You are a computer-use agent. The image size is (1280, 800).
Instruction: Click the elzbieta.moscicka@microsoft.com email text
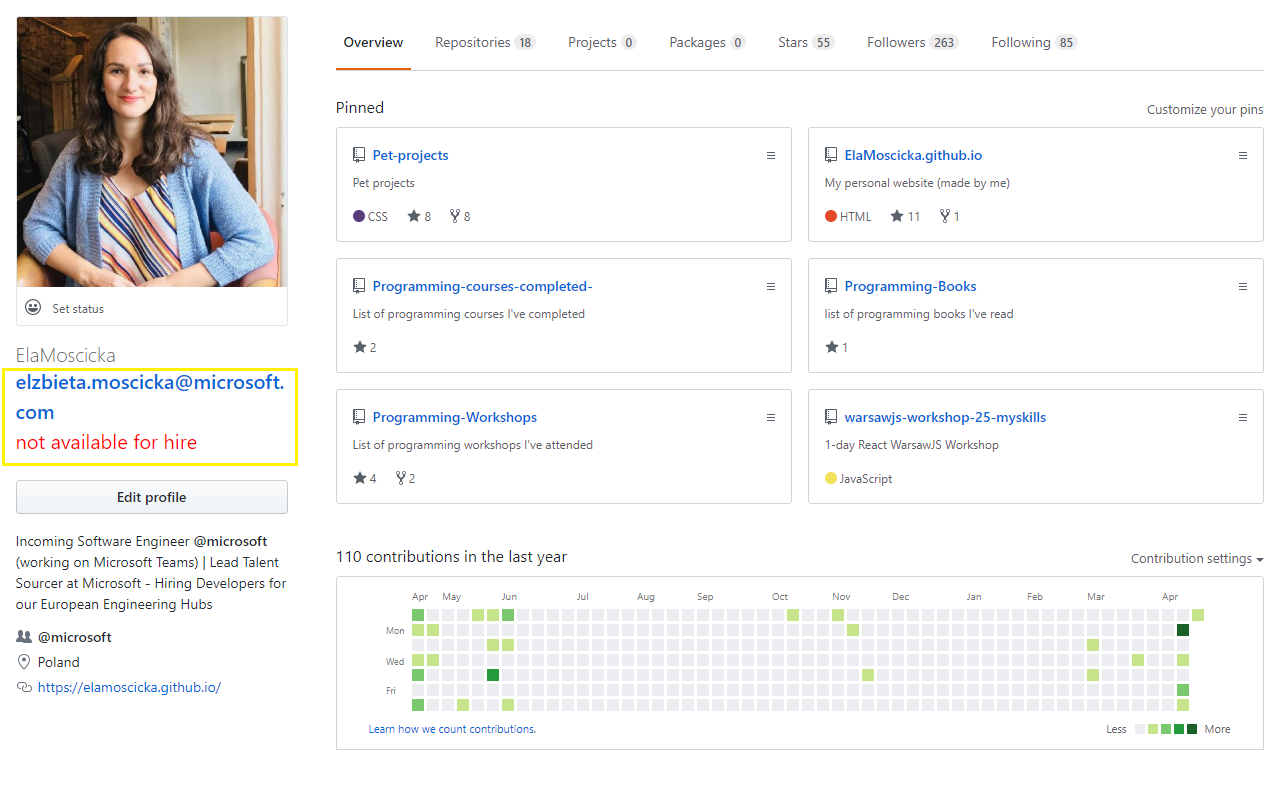[x=150, y=397]
